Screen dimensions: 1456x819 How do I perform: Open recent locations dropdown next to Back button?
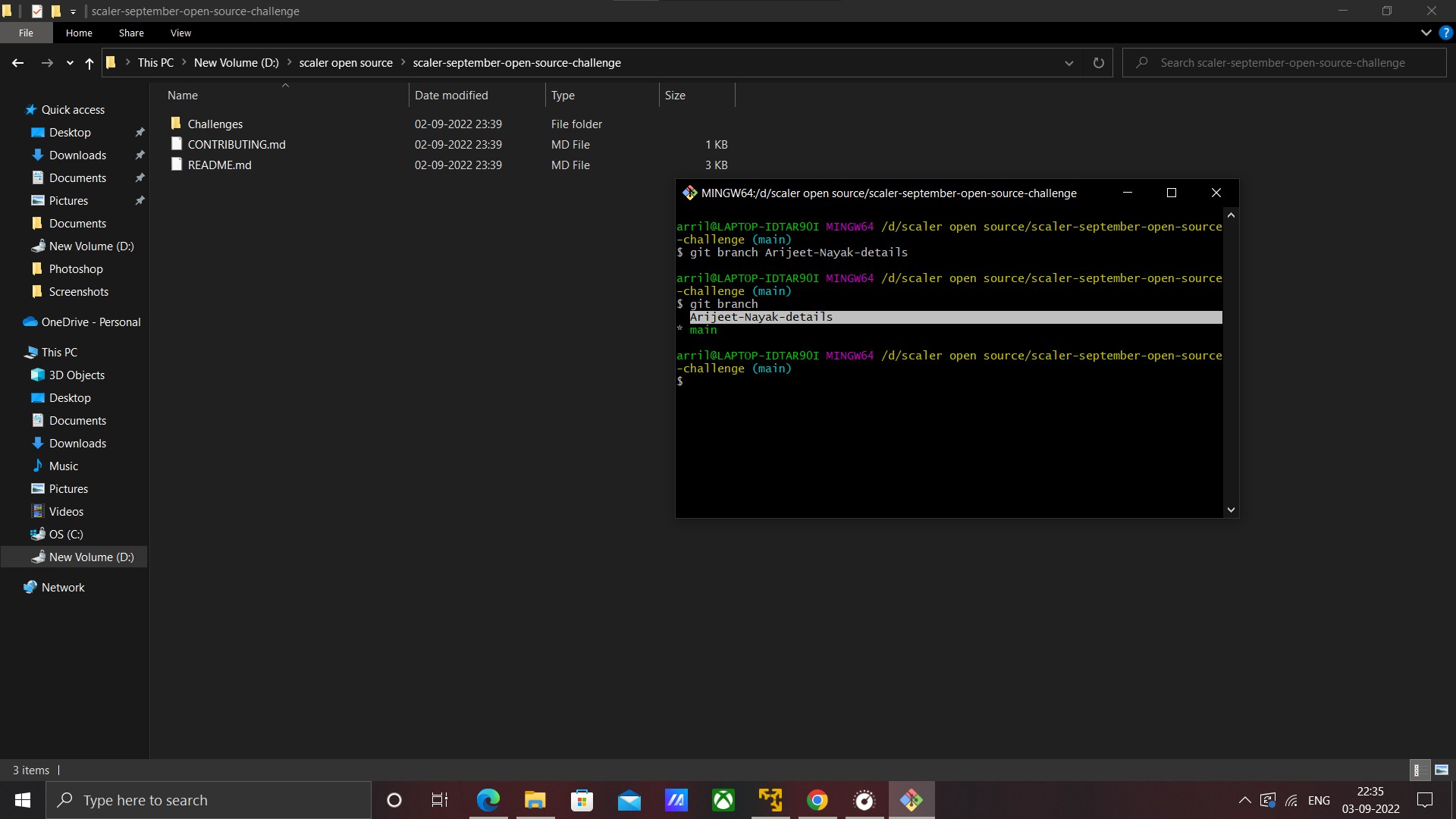[x=69, y=63]
